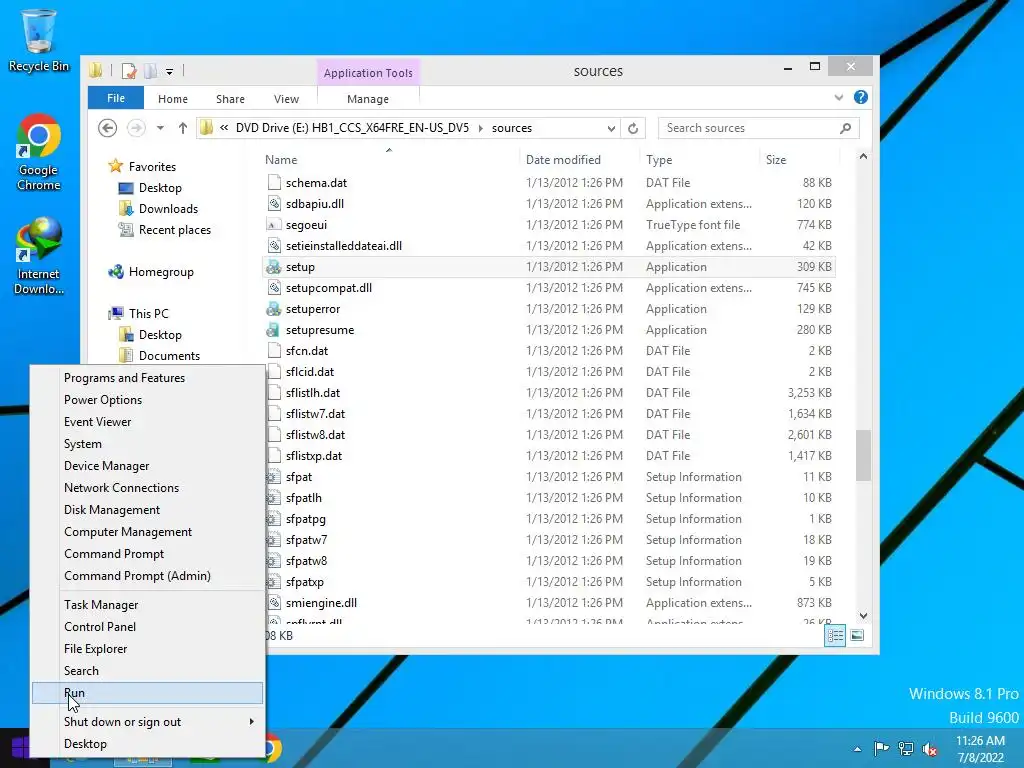Select the setupresume application icon
The height and width of the screenshot is (768, 1024).
tap(274, 330)
